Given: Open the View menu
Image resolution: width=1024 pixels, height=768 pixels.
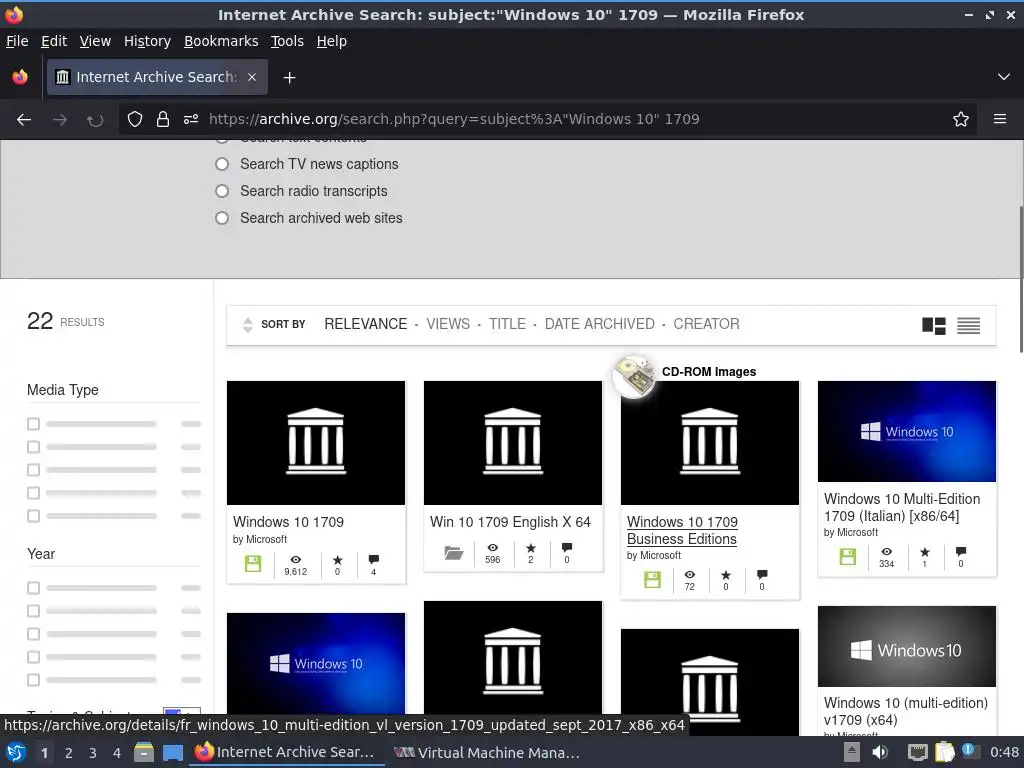Looking at the screenshot, I should (95, 41).
